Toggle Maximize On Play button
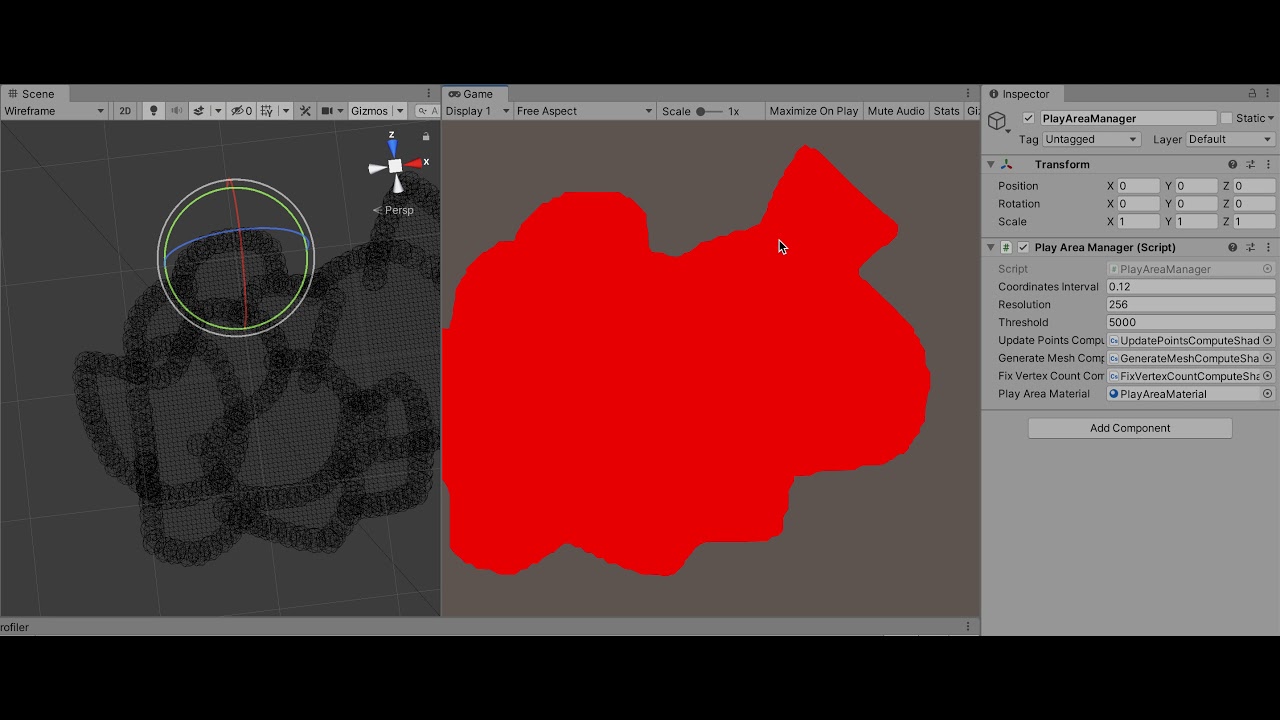This screenshot has height=720, width=1280. [x=814, y=111]
